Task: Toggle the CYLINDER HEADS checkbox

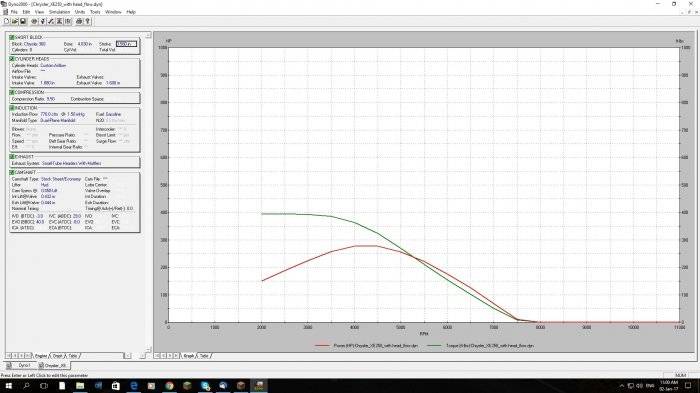Action: click(12, 59)
